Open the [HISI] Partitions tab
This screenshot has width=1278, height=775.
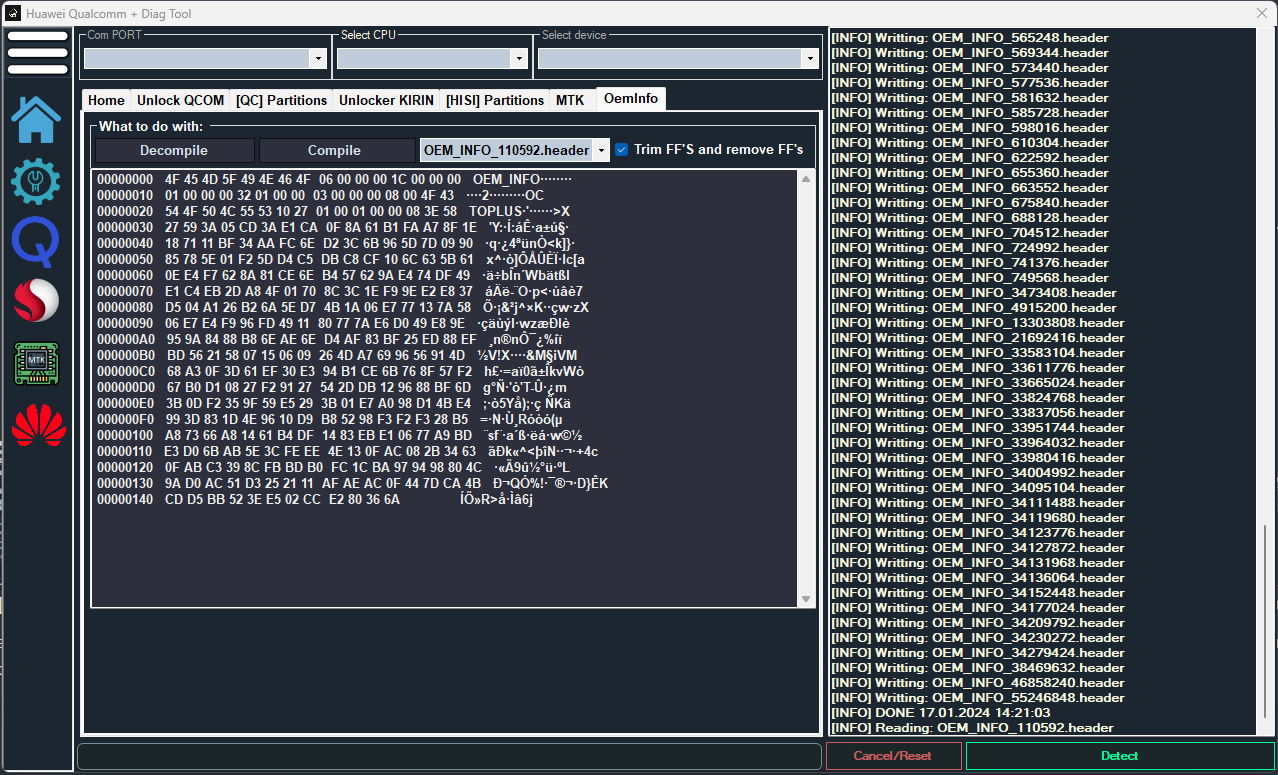coord(495,100)
